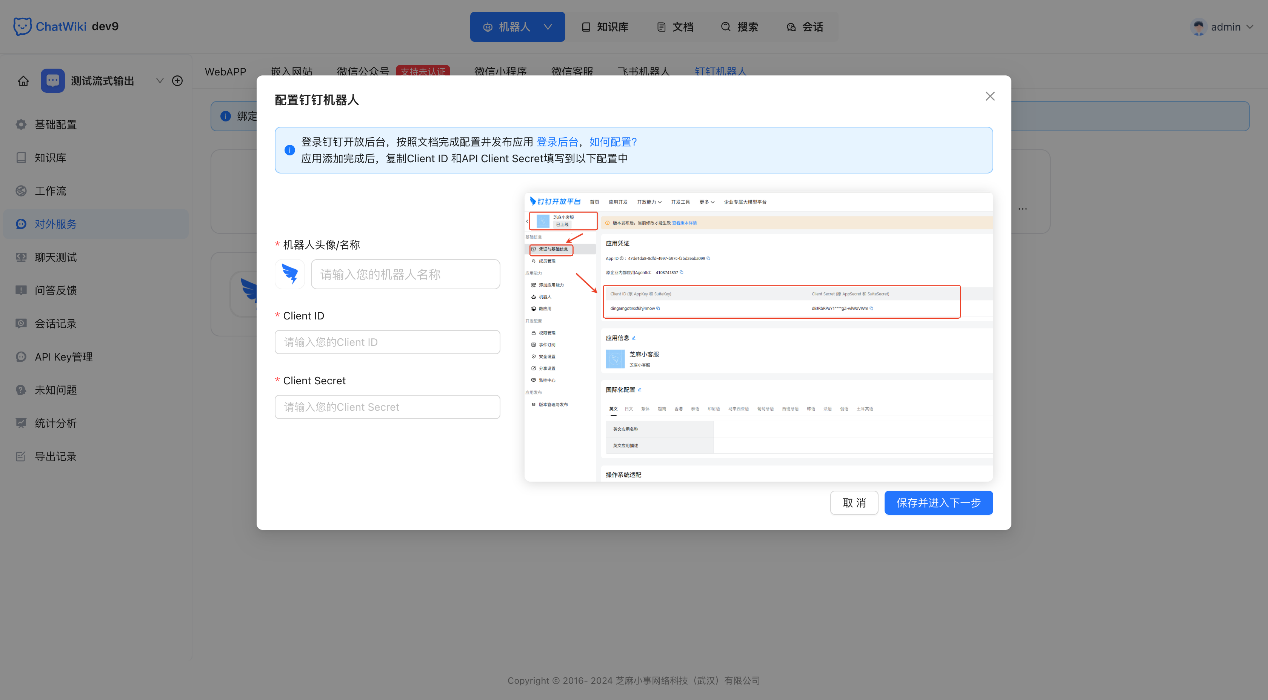Click the API Key管理 sidebar icon
Viewport: 1268px width, 700px height.
[21, 357]
